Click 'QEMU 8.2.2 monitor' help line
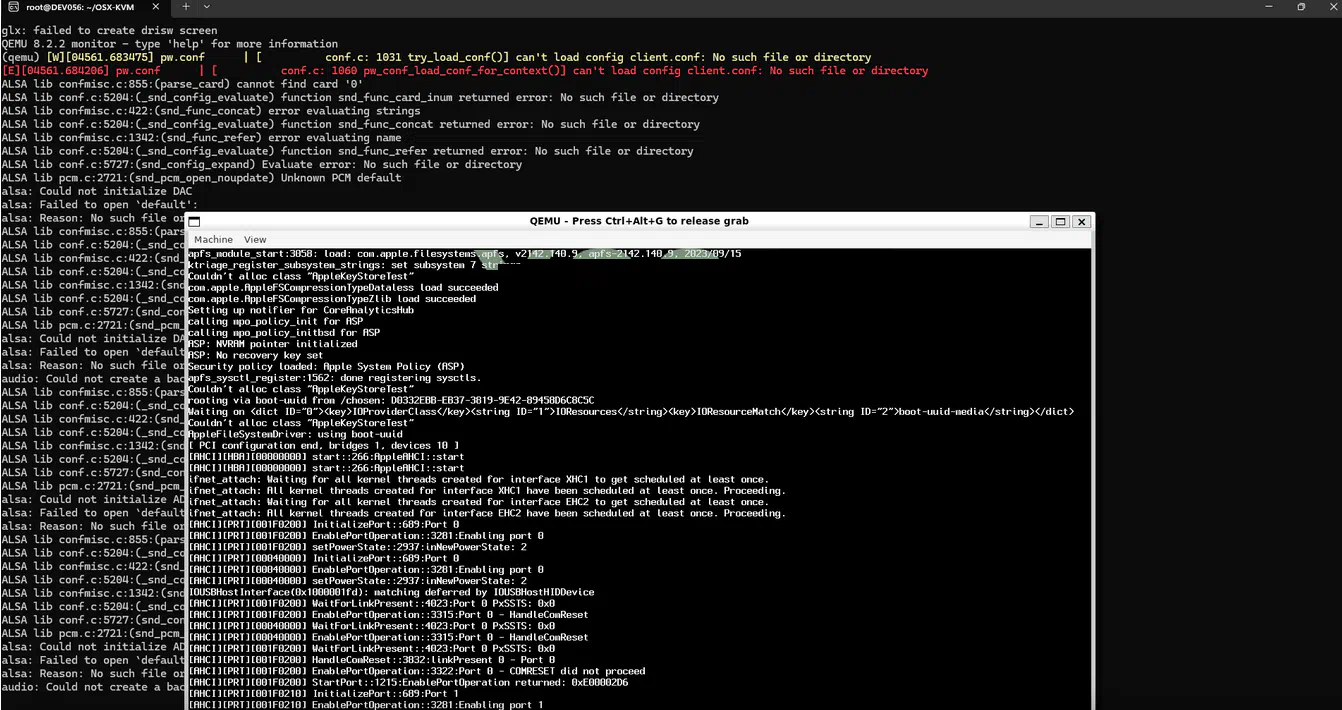 pyautogui.click(x=170, y=44)
